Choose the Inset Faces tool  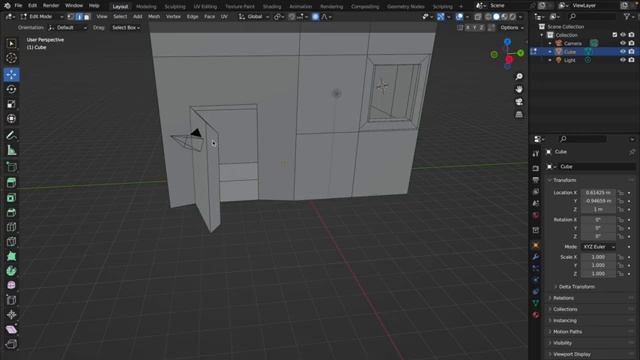11,198
